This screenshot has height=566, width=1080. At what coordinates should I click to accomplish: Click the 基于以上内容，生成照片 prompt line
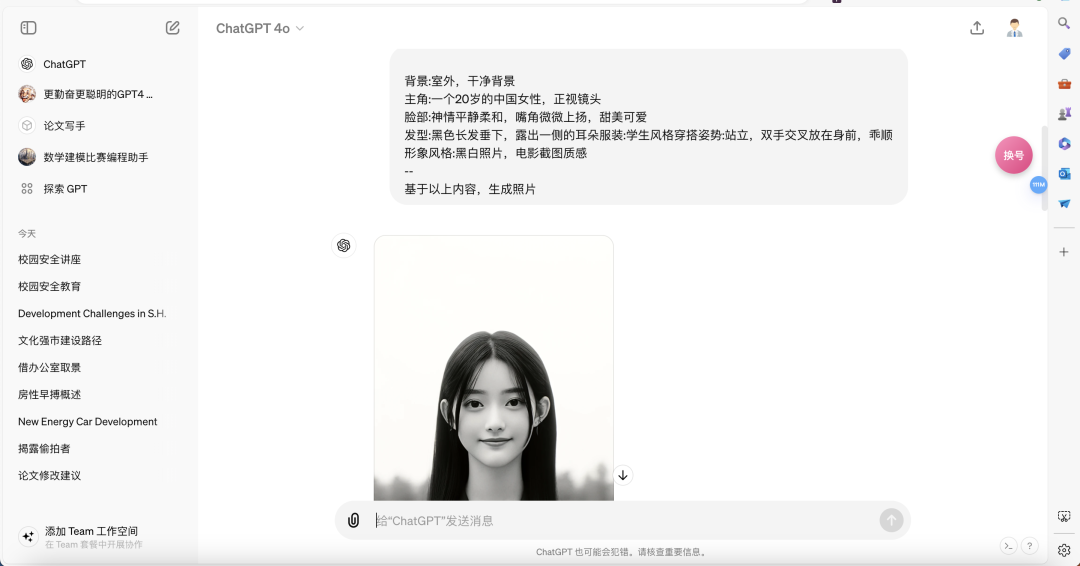point(470,189)
